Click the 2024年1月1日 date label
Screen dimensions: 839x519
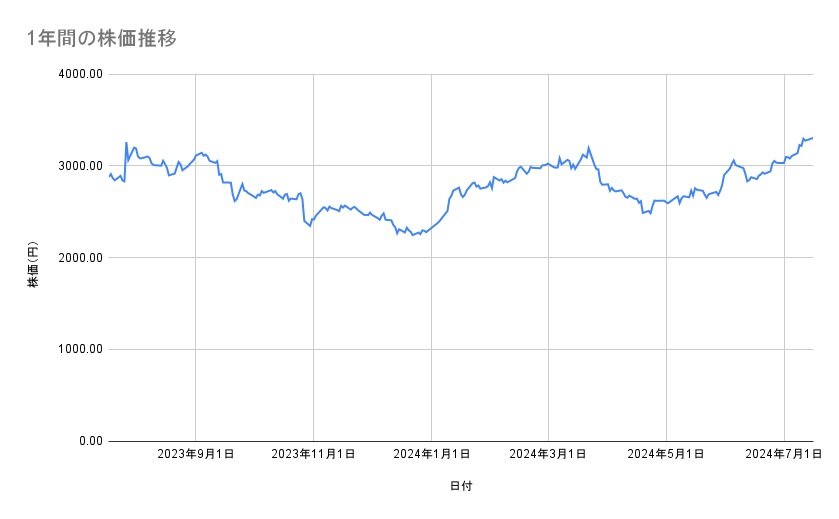pyautogui.click(x=432, y=455)
